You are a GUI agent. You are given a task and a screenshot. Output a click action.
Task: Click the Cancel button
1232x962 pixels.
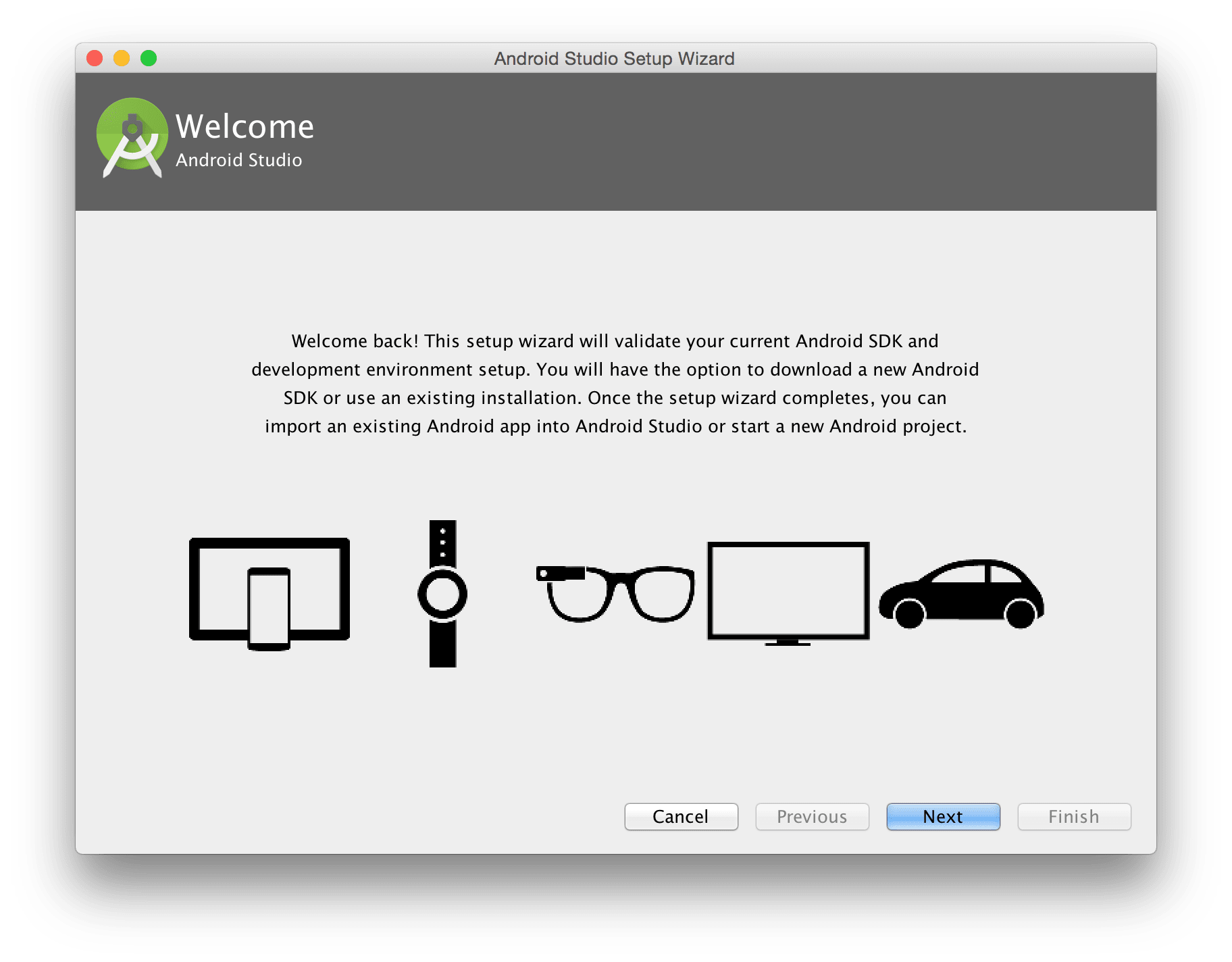[x=681, y=817]
